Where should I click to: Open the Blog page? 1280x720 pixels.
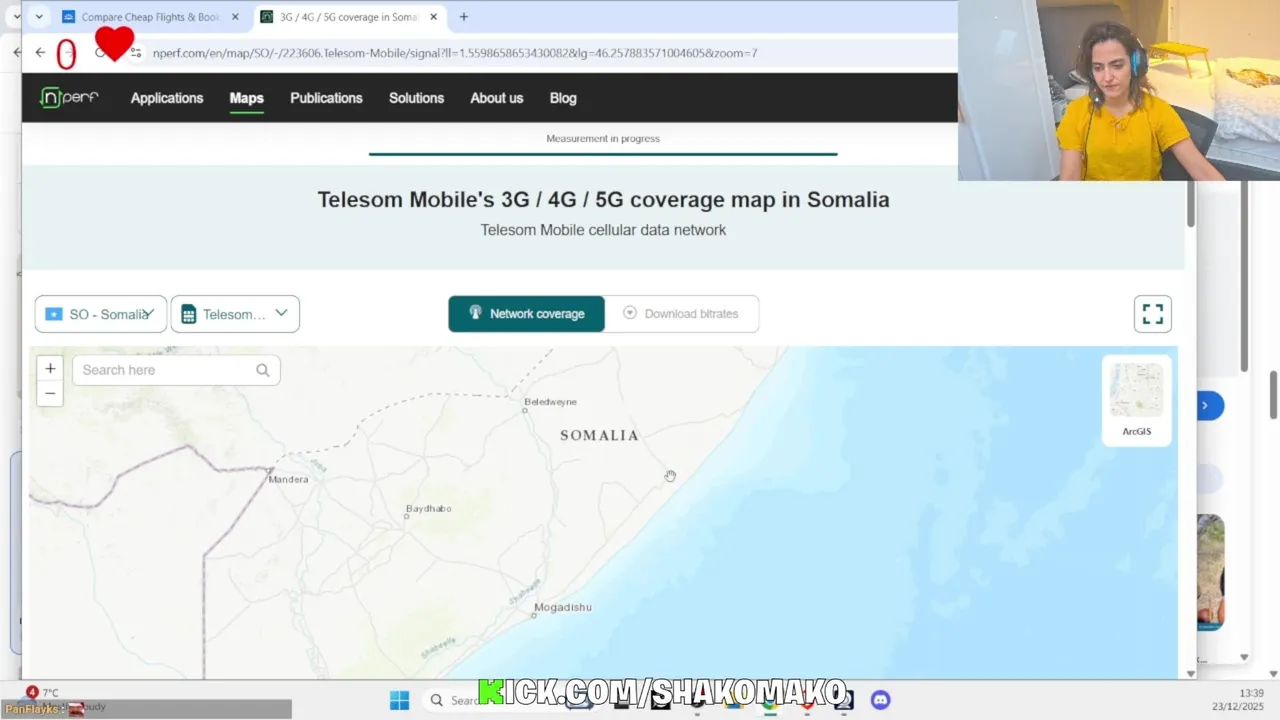pyautogui.click(x=563, y=98)
